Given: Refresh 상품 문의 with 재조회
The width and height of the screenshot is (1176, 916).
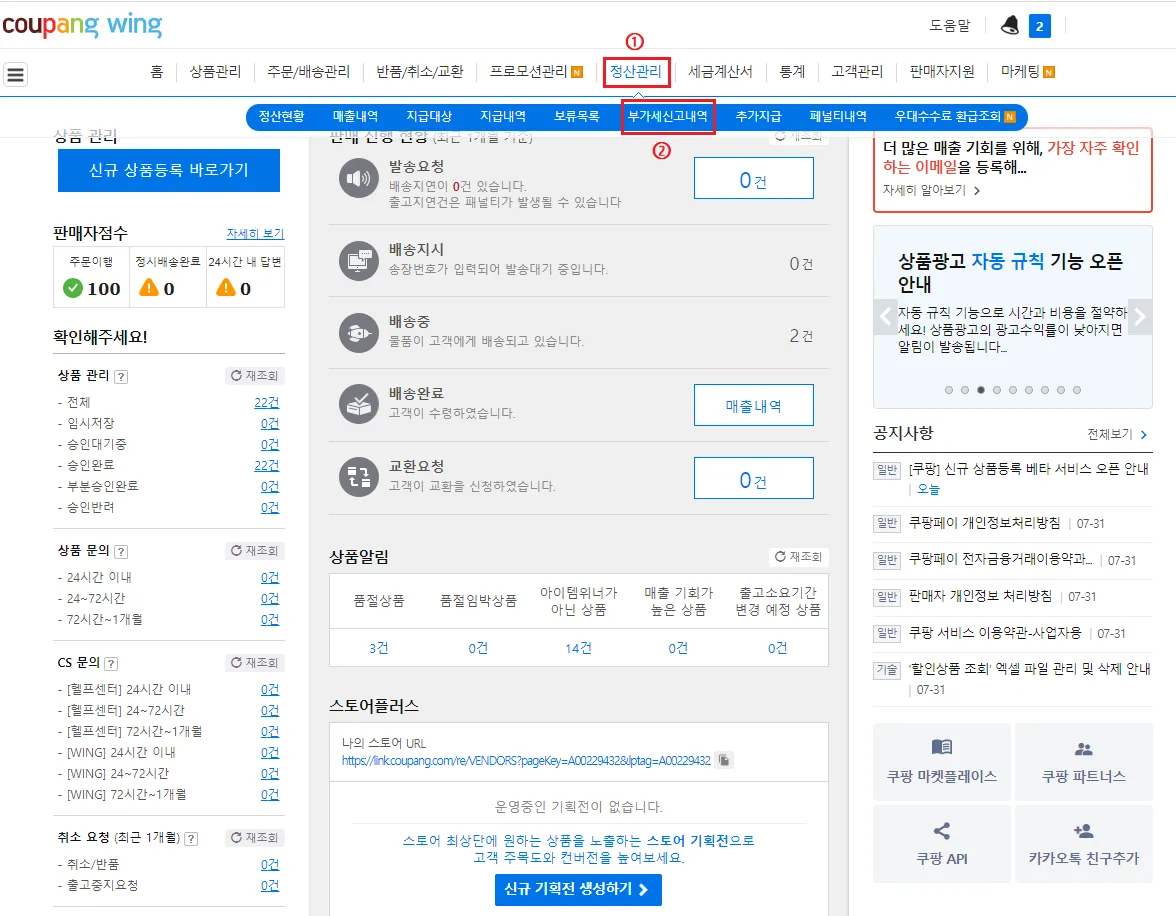Looking at the screenshot, I should click(254, 551).
